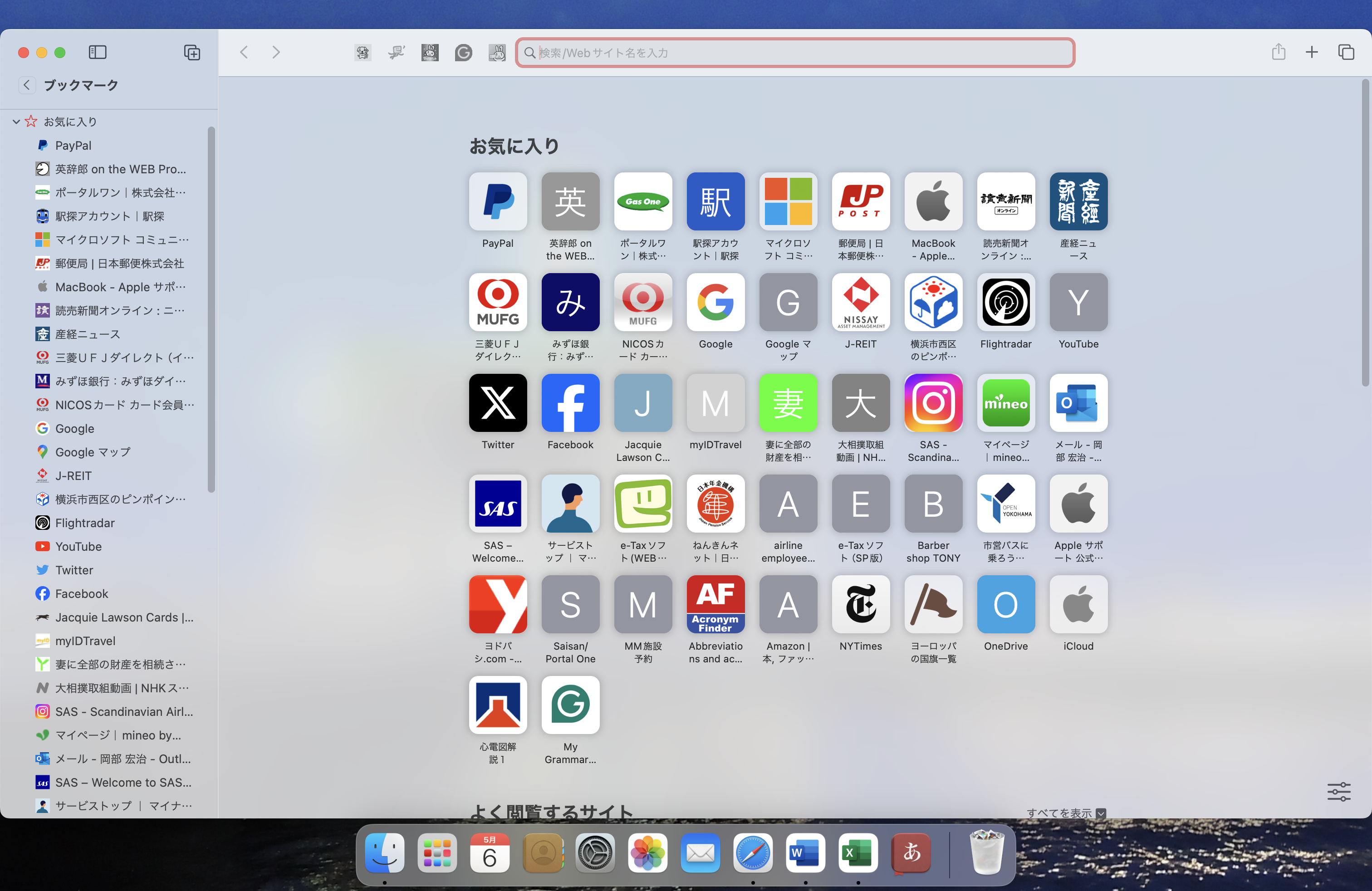This screenshot has width=1372, height=891.
Task: Click the new tab group icon
Action: [x=192, y=53]
